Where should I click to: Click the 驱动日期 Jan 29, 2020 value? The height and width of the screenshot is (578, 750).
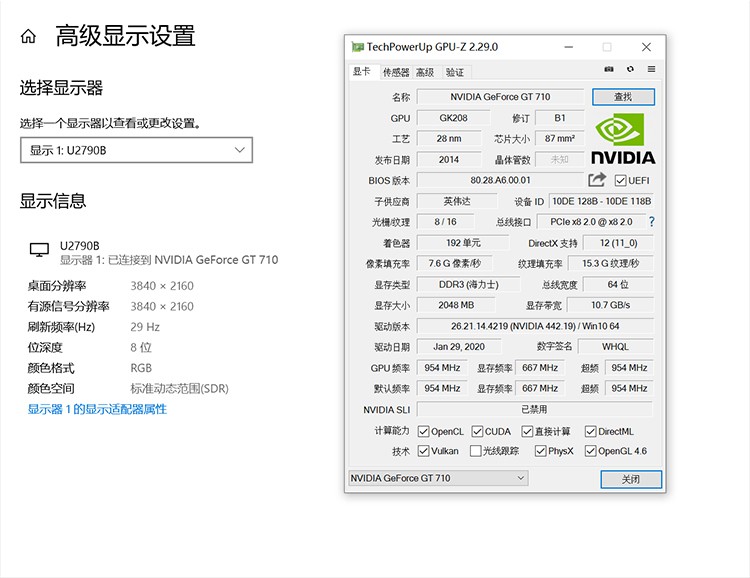tap(459, 346)
